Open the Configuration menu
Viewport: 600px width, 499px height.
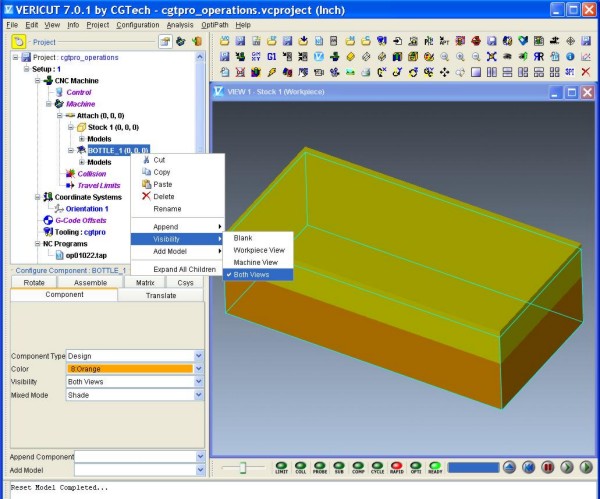[138, 25]
